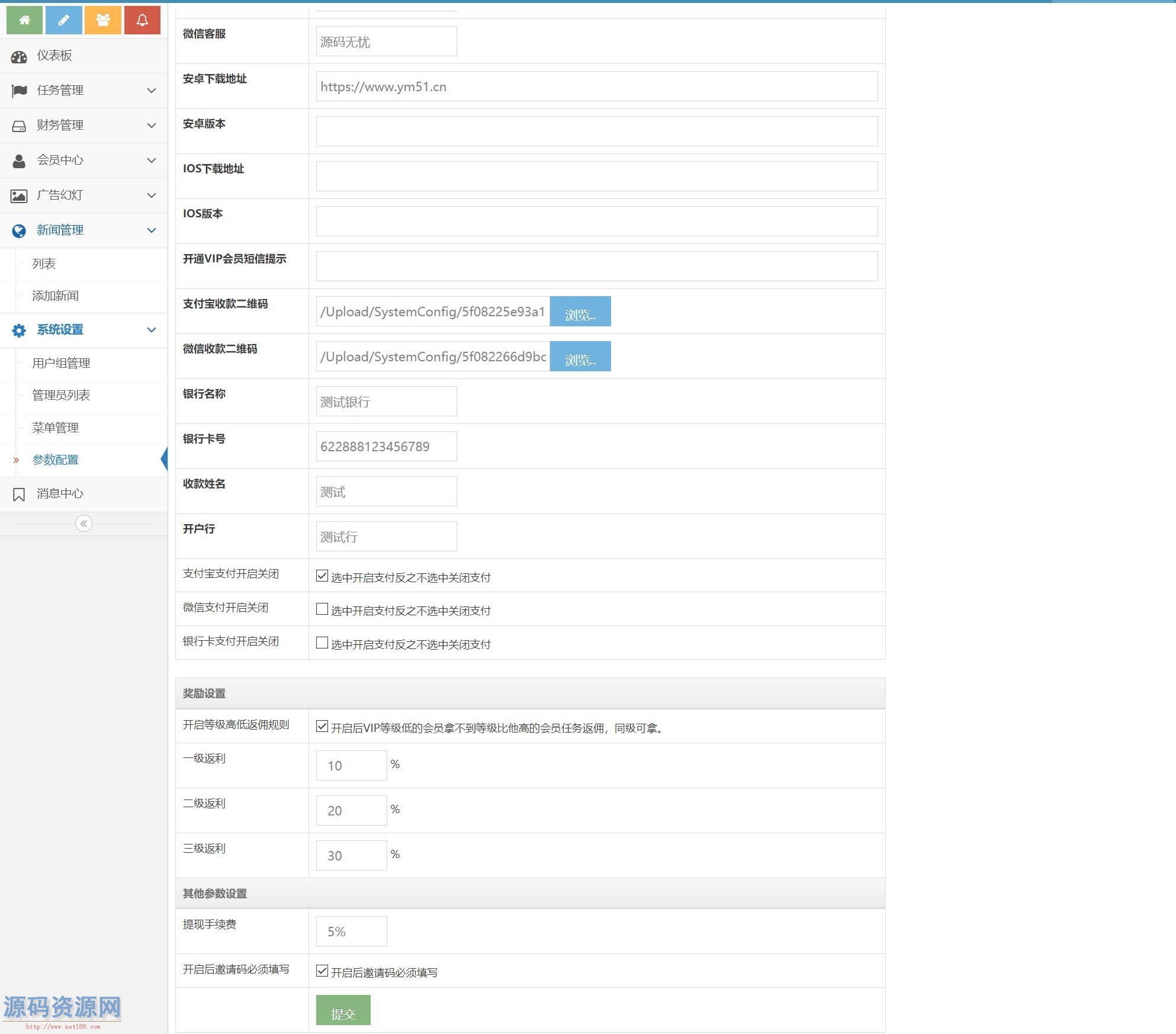The height and width of the screenshot is (1034, 1176).
Task: Click the 一级返利 percentage input field
Action: coord(351,765)
